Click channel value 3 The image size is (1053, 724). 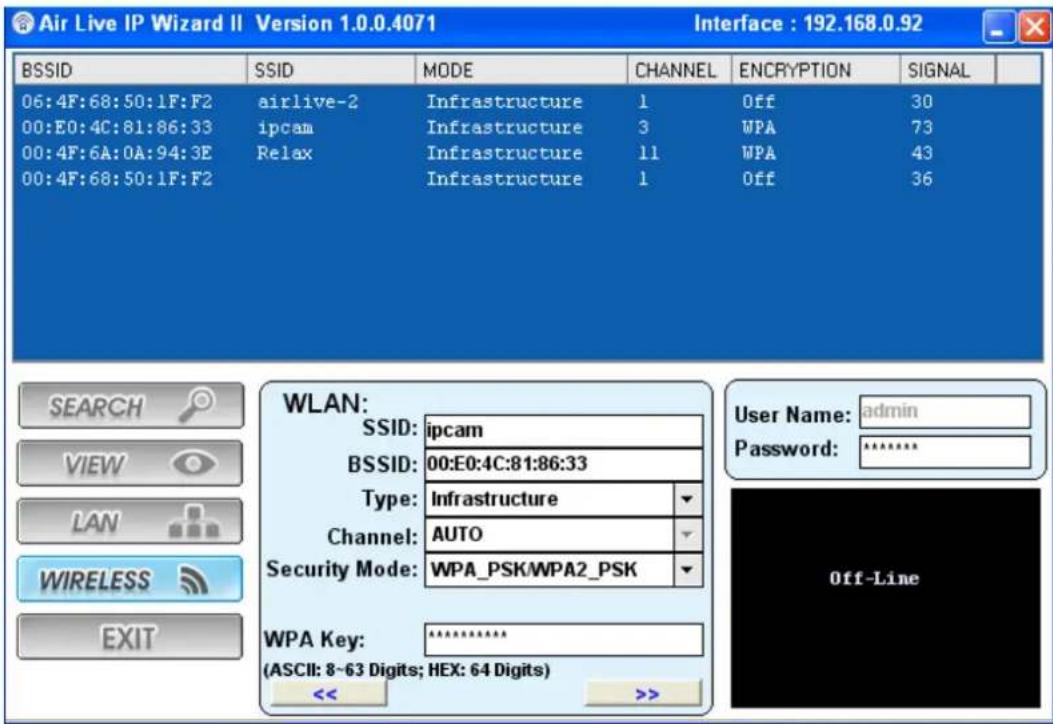643,128
